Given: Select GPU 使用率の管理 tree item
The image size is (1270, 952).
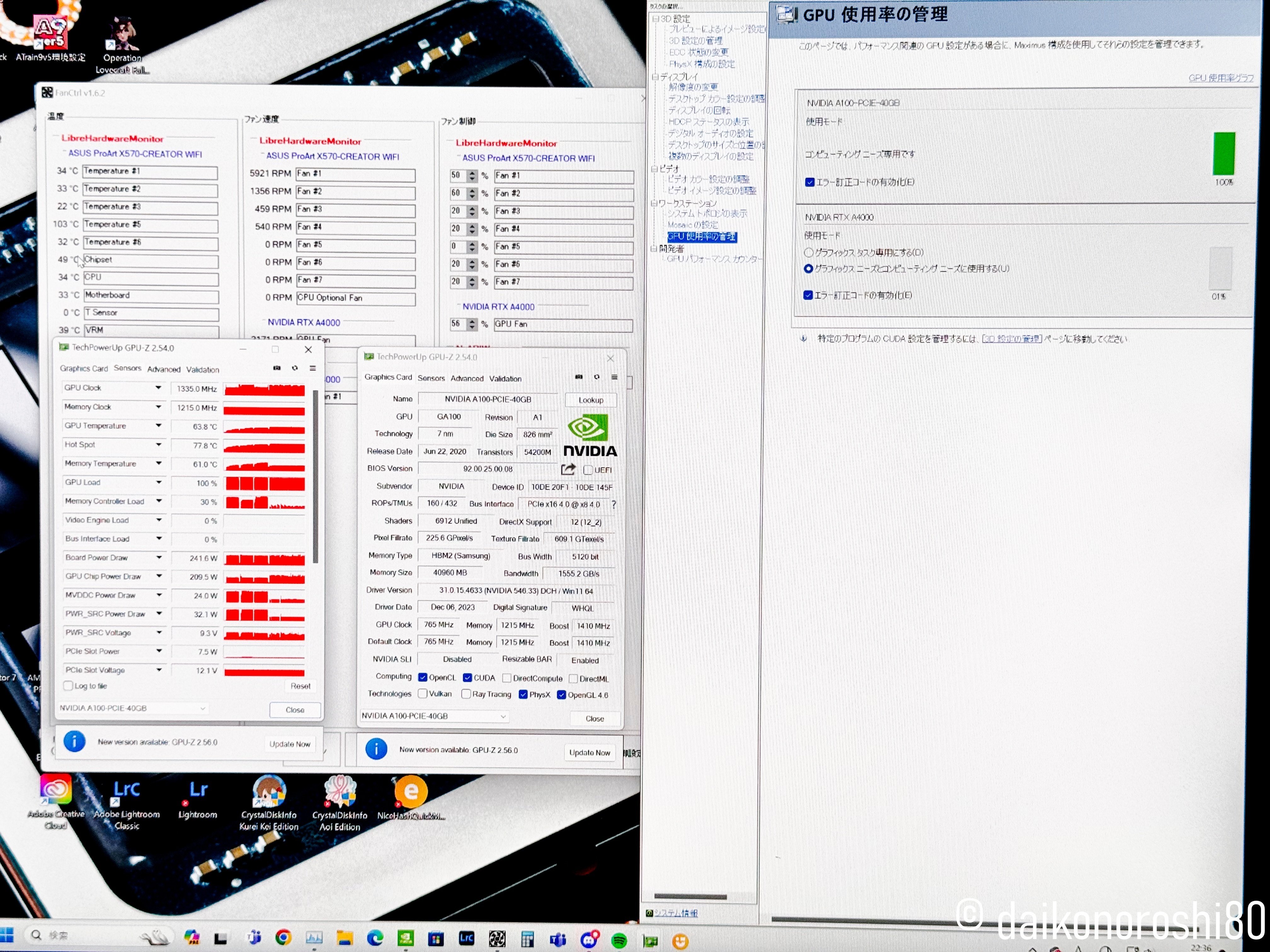Looking at the screenshot, I should coord(701,237).
